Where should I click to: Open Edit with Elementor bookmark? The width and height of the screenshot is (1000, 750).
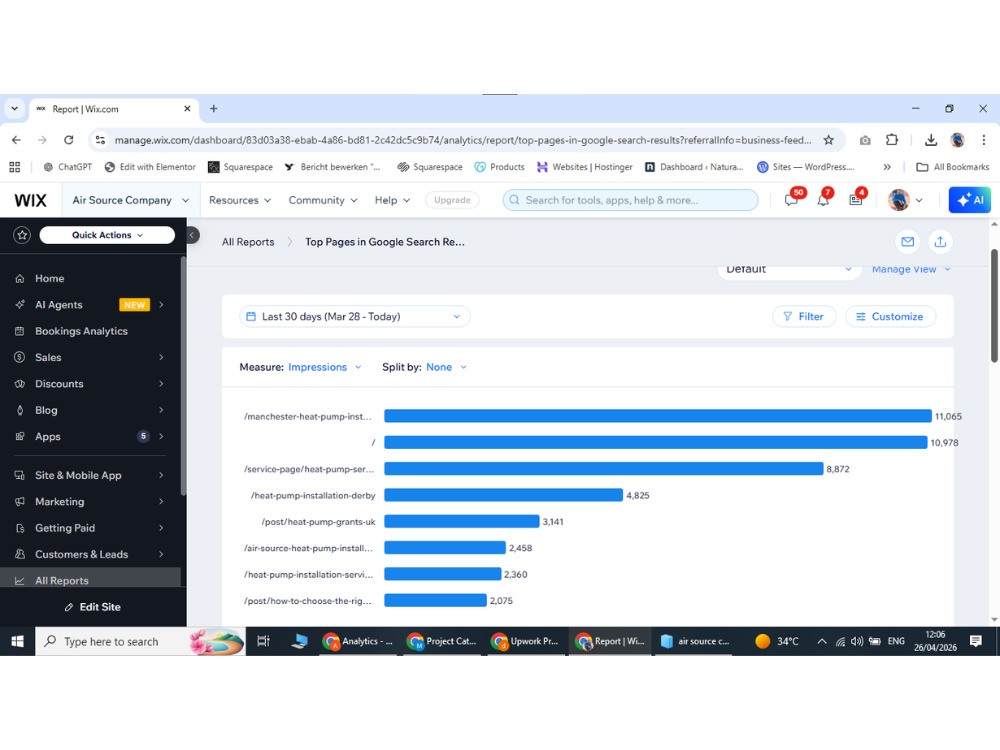[150, 167]
